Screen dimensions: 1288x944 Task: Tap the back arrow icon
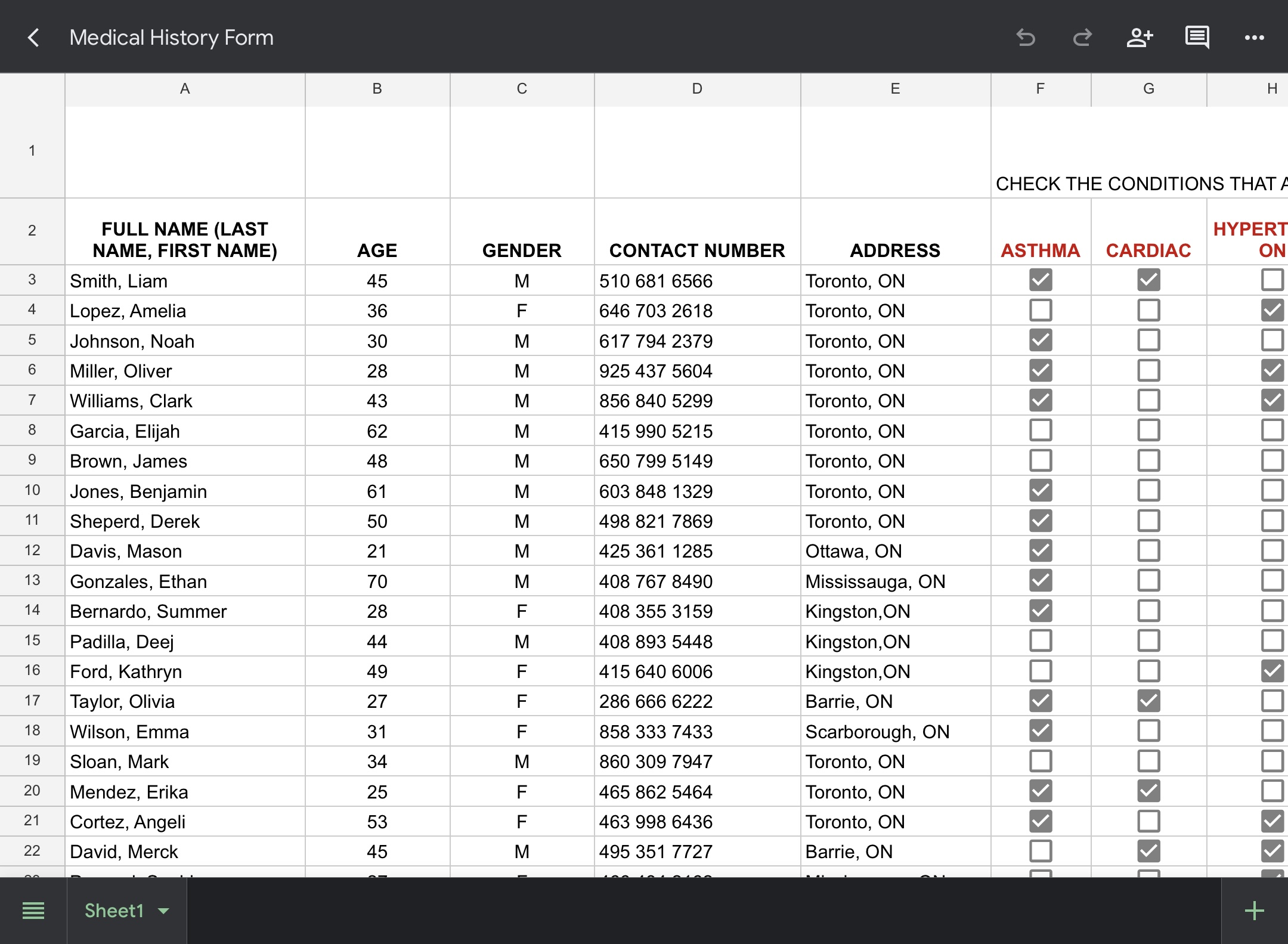point(34,38)
